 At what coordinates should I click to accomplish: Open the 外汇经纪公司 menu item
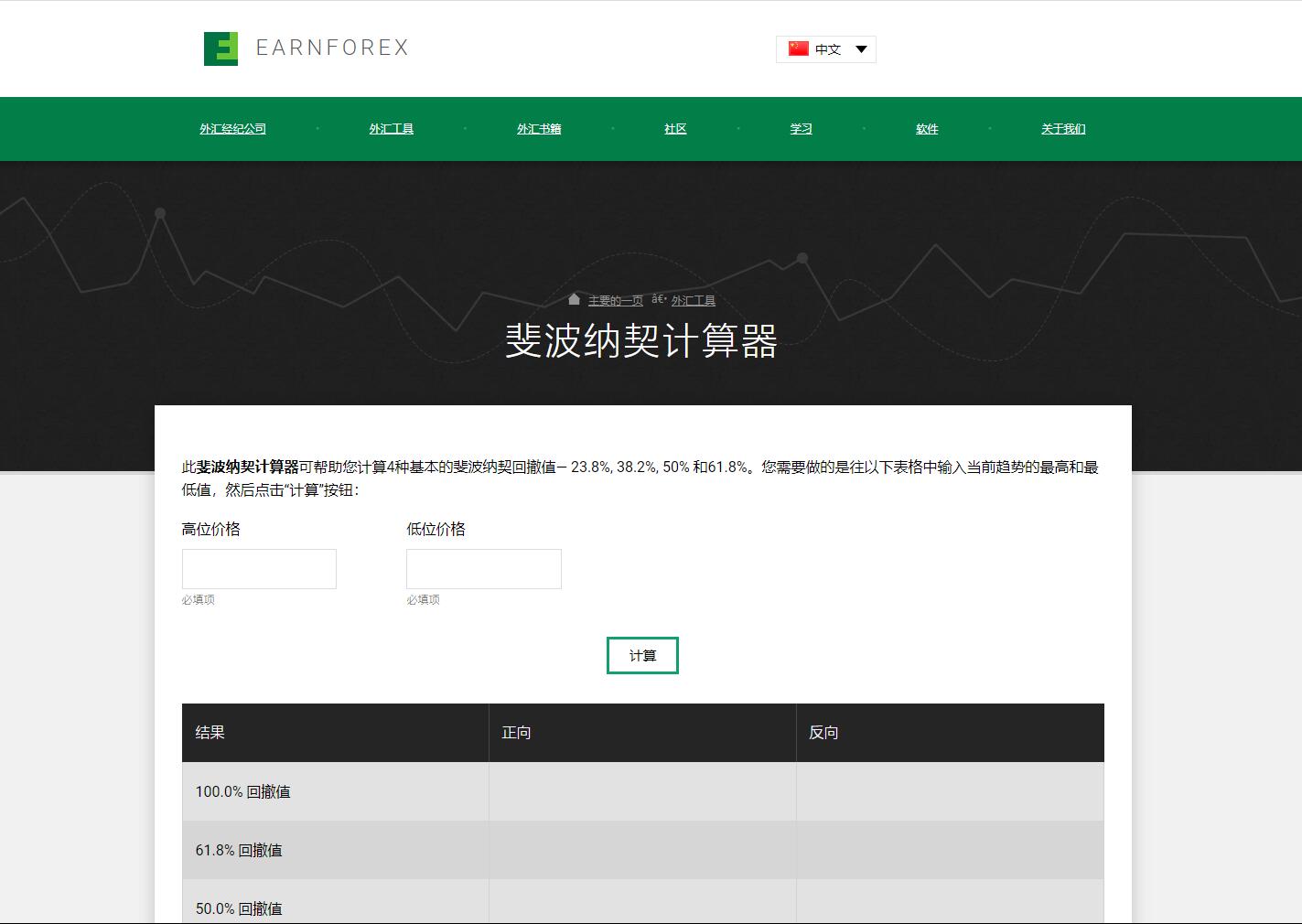[x=232, y=129]
